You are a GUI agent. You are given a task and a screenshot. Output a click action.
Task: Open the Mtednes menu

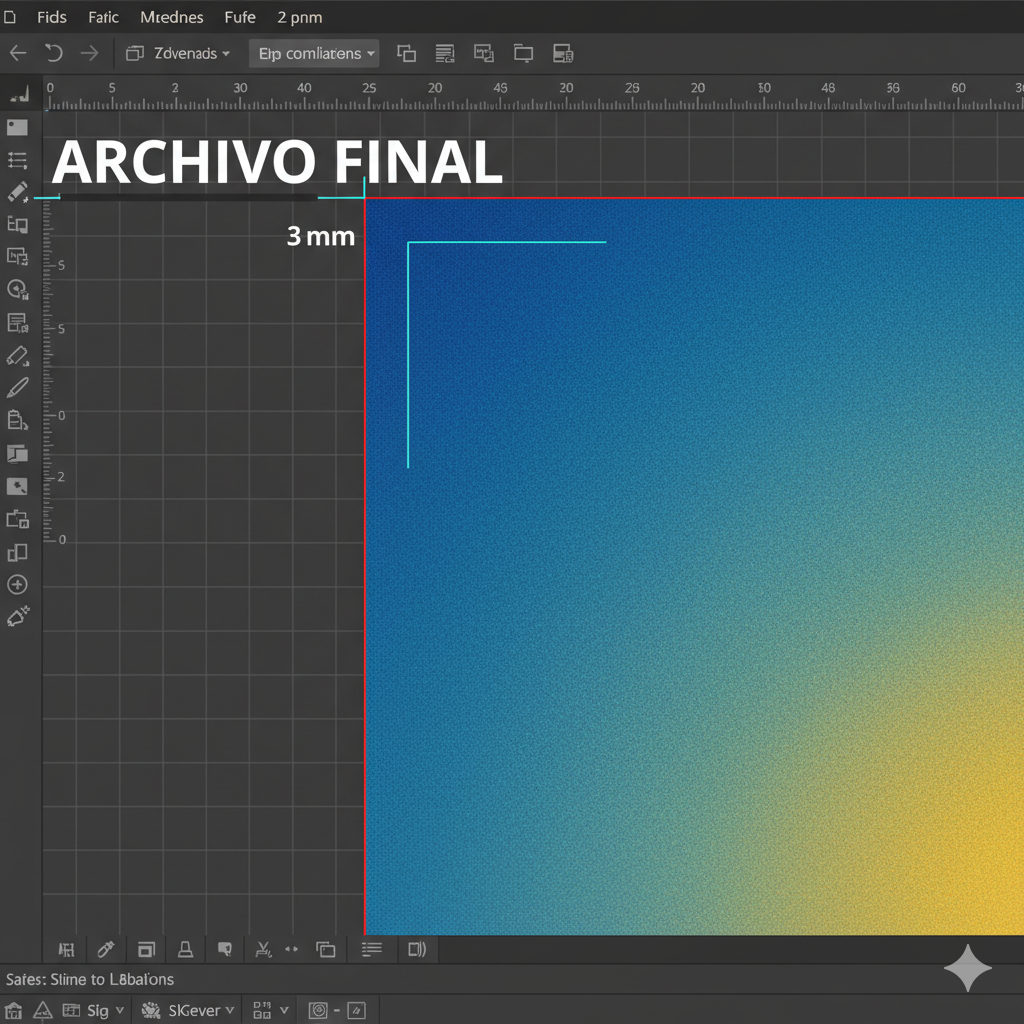coord(171,17)
